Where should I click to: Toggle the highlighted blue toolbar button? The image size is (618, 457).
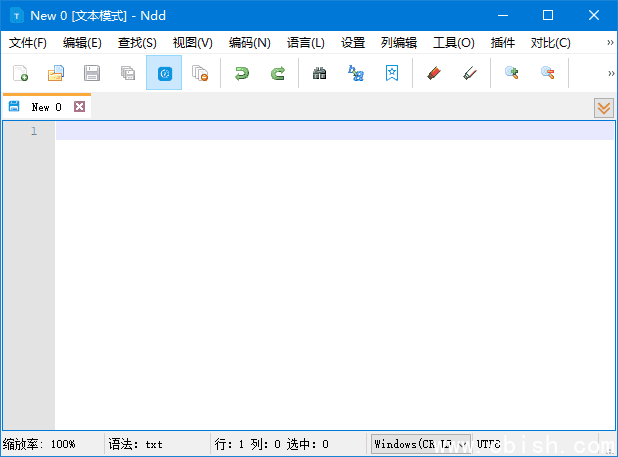pos(164,73)
